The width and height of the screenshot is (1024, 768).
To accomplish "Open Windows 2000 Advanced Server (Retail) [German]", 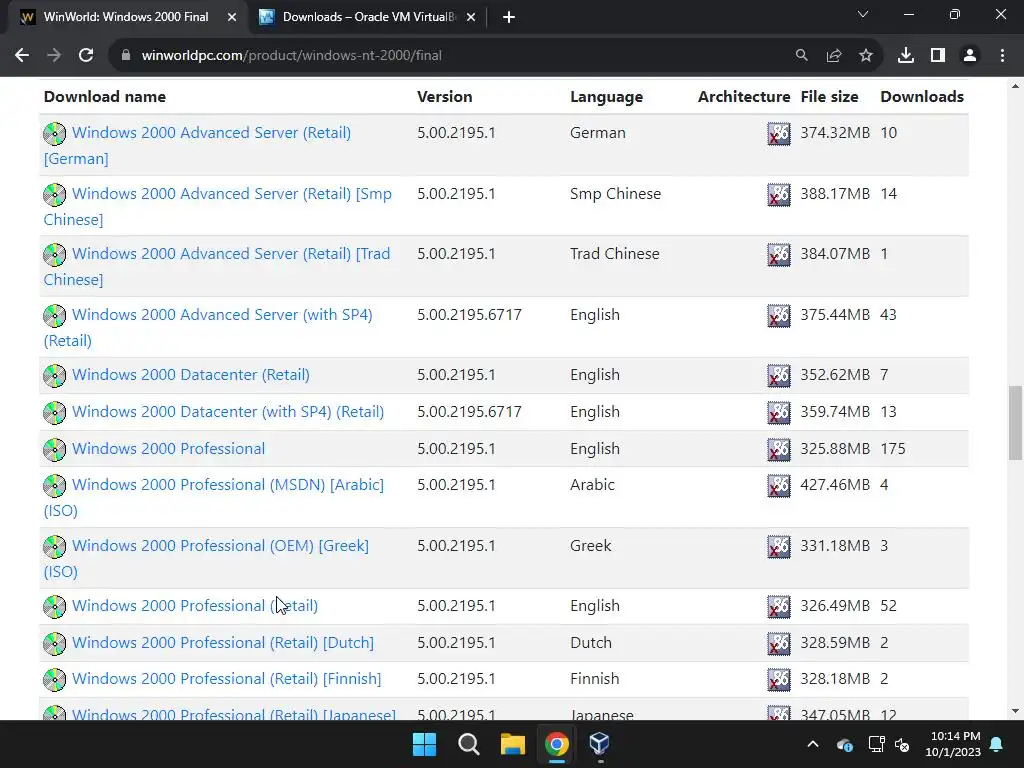I will point(197,146).
